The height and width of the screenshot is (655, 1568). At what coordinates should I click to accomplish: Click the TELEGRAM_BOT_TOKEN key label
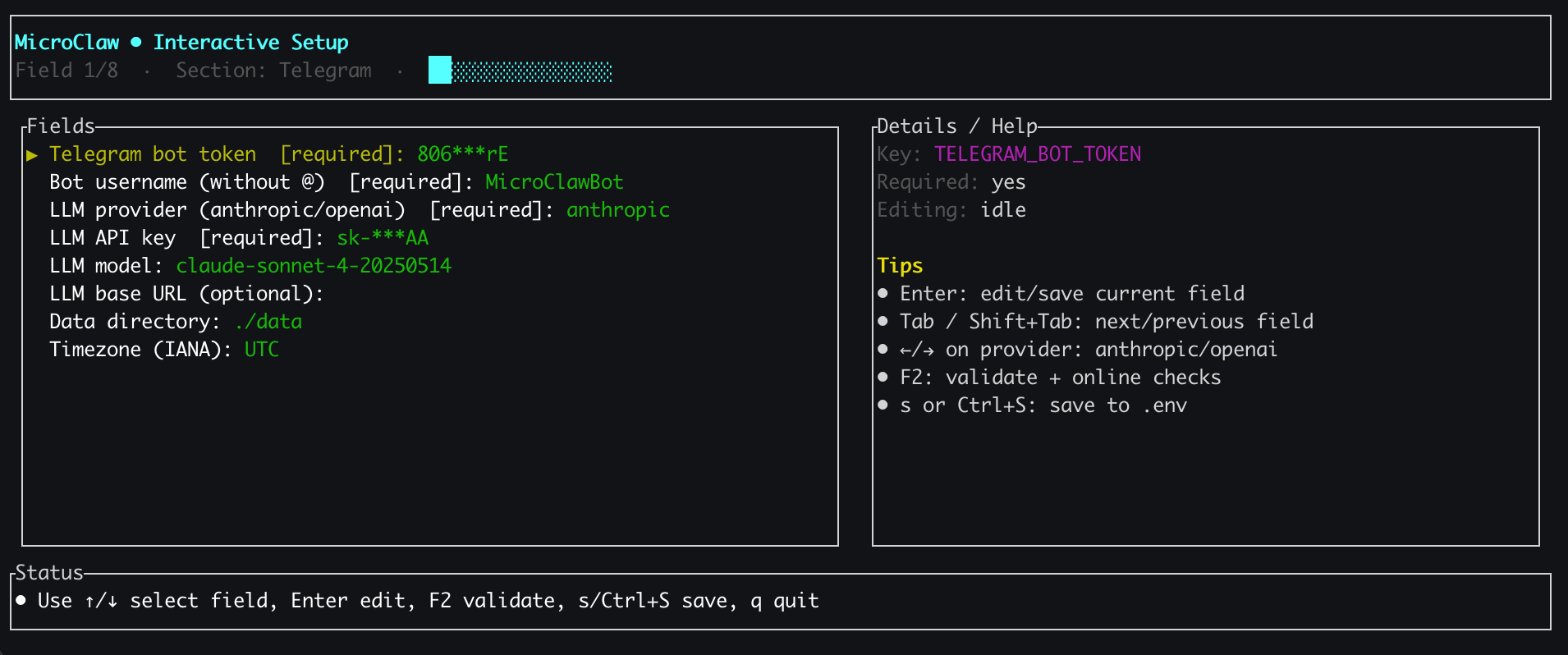[x=1037, y=153]
